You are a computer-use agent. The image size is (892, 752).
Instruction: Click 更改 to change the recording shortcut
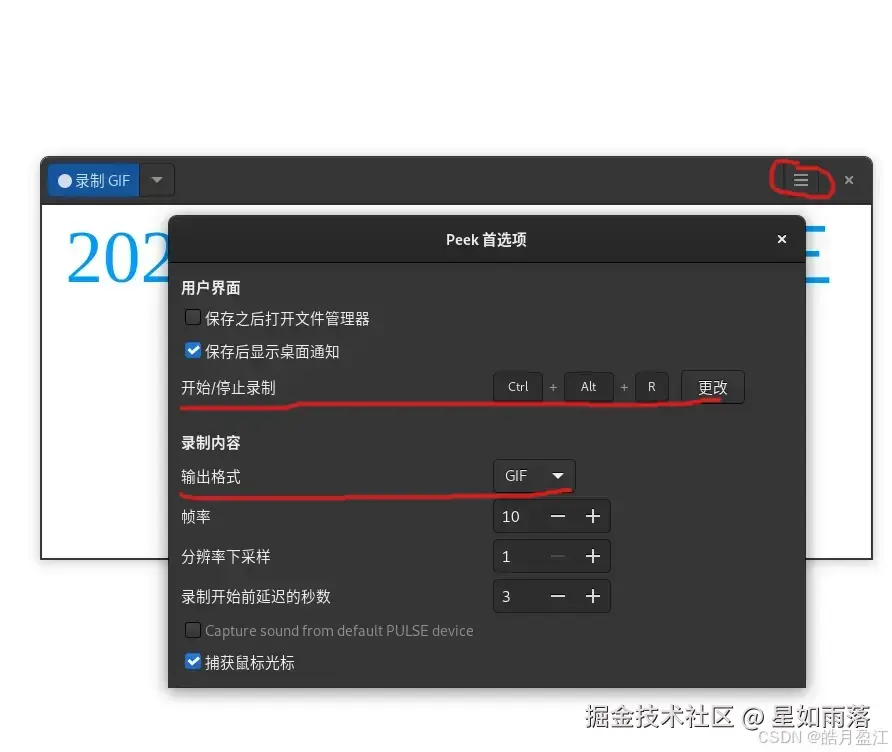712,387
